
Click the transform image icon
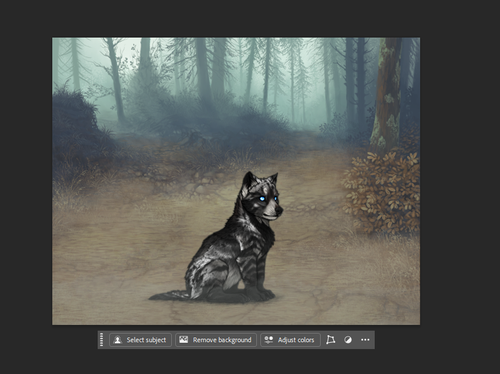click(330, 340)
